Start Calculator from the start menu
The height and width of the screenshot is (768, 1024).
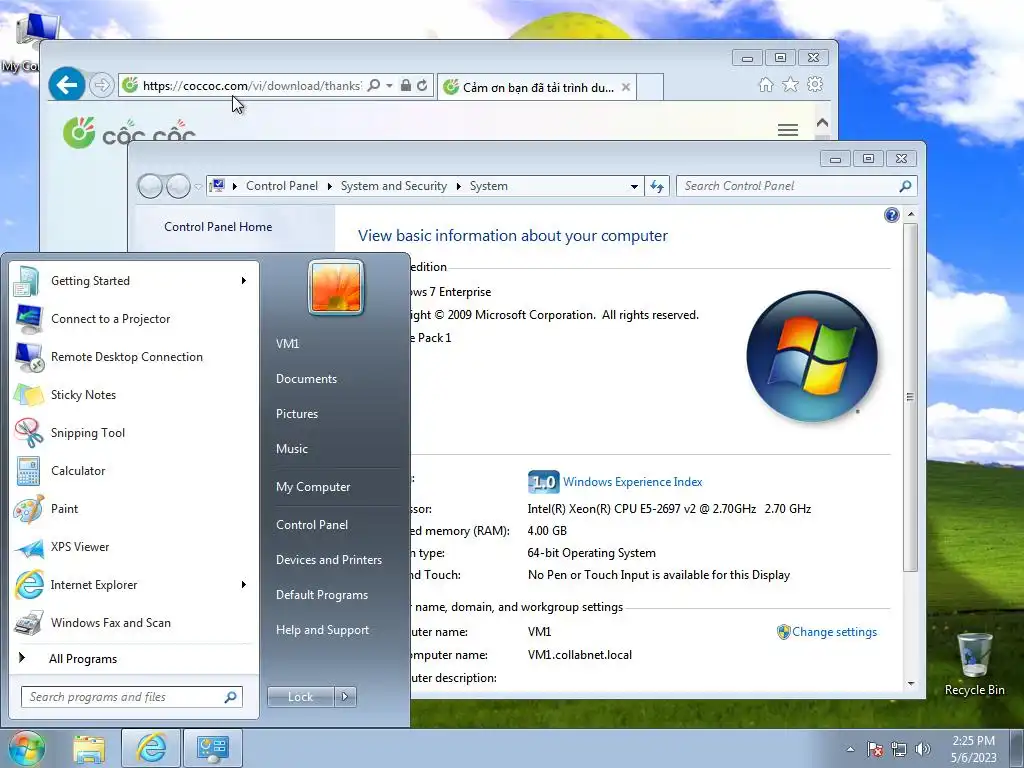[x=133, y=471]
